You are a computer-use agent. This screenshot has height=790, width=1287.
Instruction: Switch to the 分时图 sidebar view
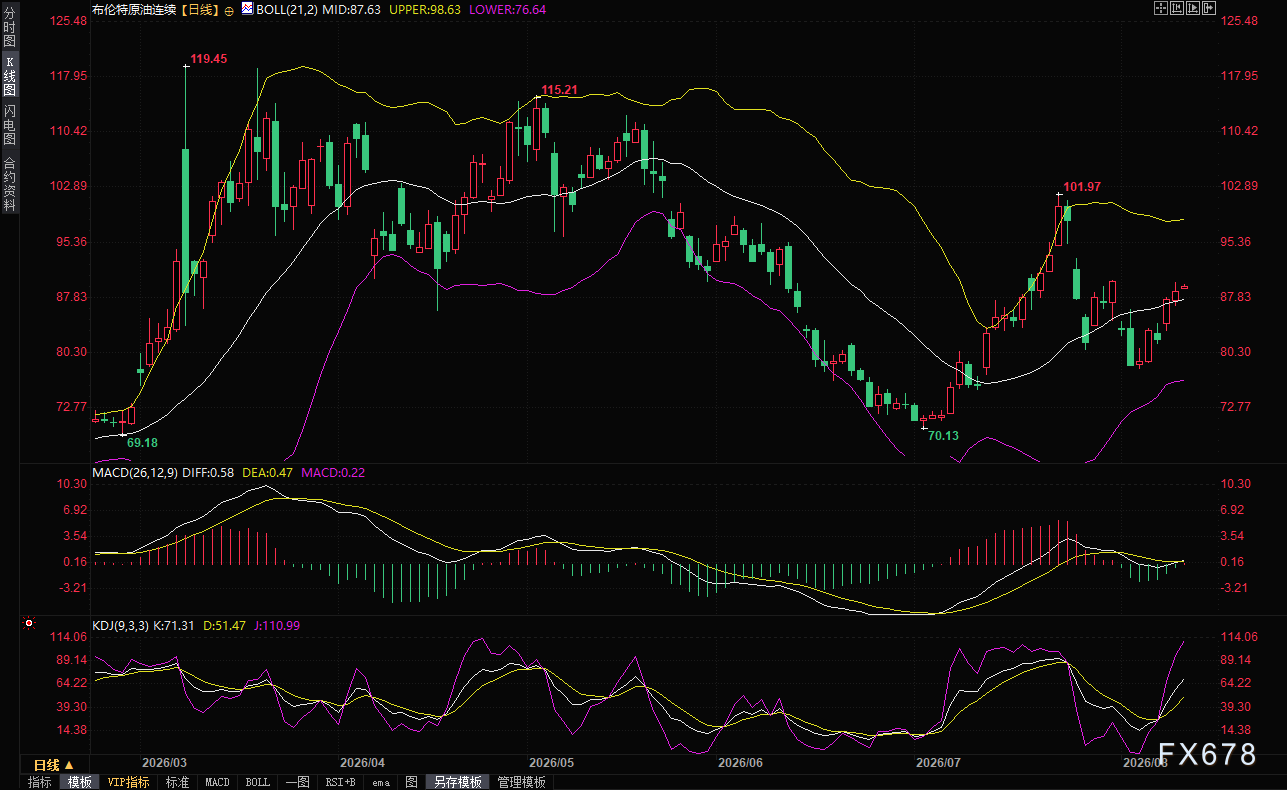click(10, 28)
